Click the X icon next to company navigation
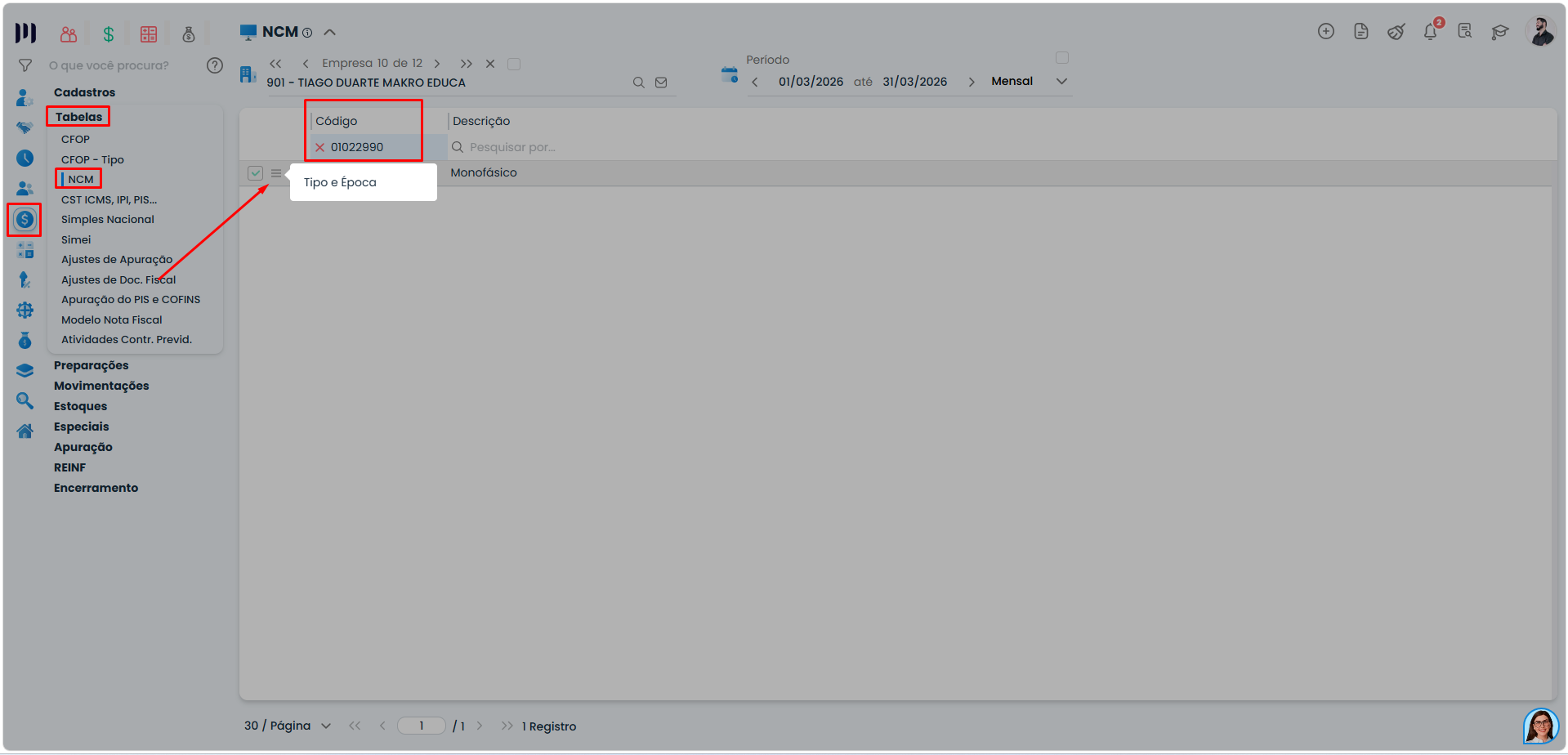Image resolution: width=1568 pixels, height=755 pixels. (490, 64)
